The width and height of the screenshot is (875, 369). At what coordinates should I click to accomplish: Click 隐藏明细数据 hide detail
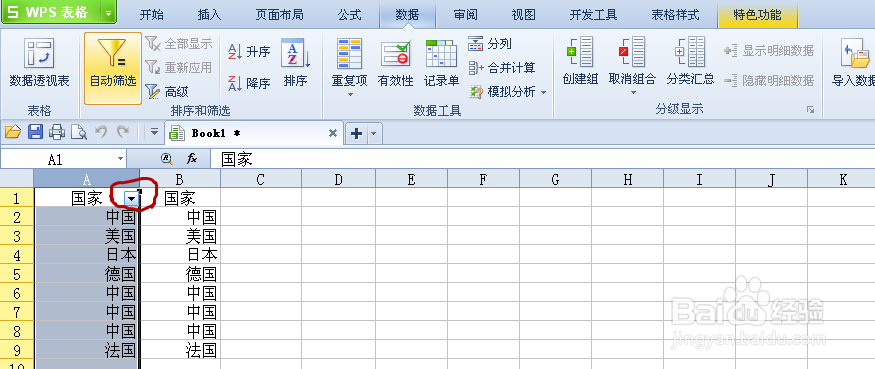(x=768, y=80)
